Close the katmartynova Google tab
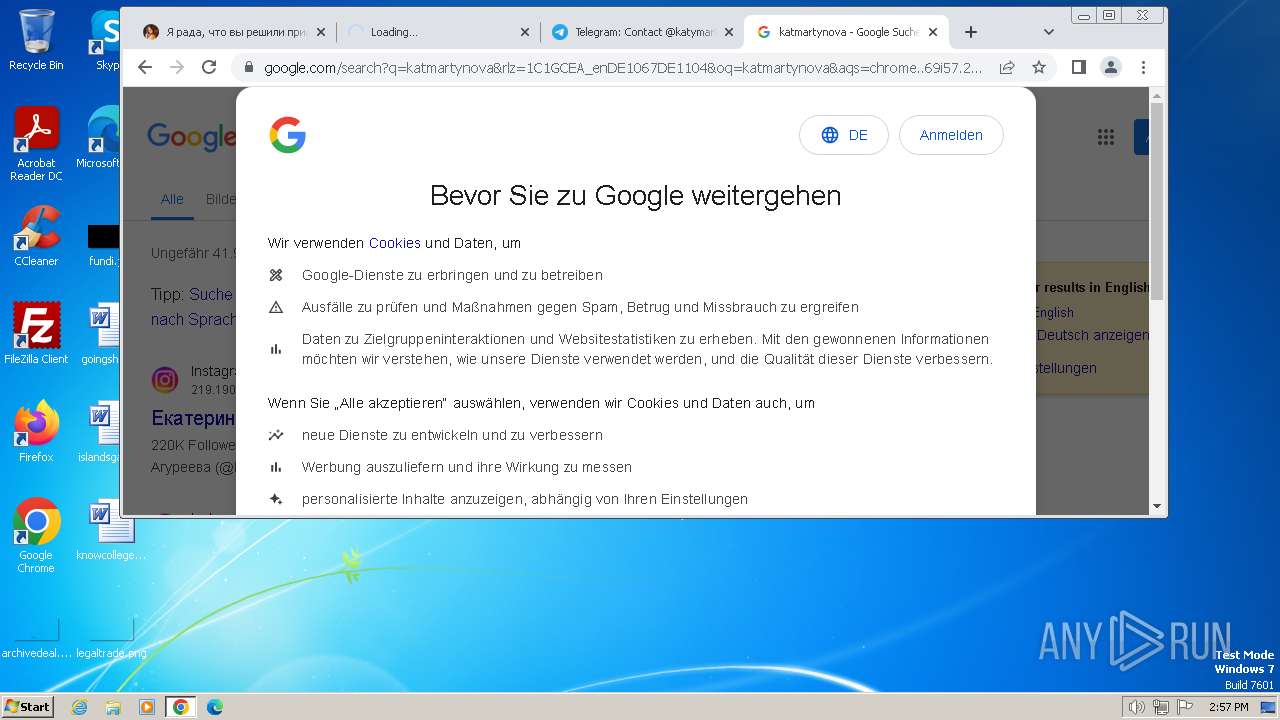This screenshot has width=1280, height=720. [x=933, y=32]
